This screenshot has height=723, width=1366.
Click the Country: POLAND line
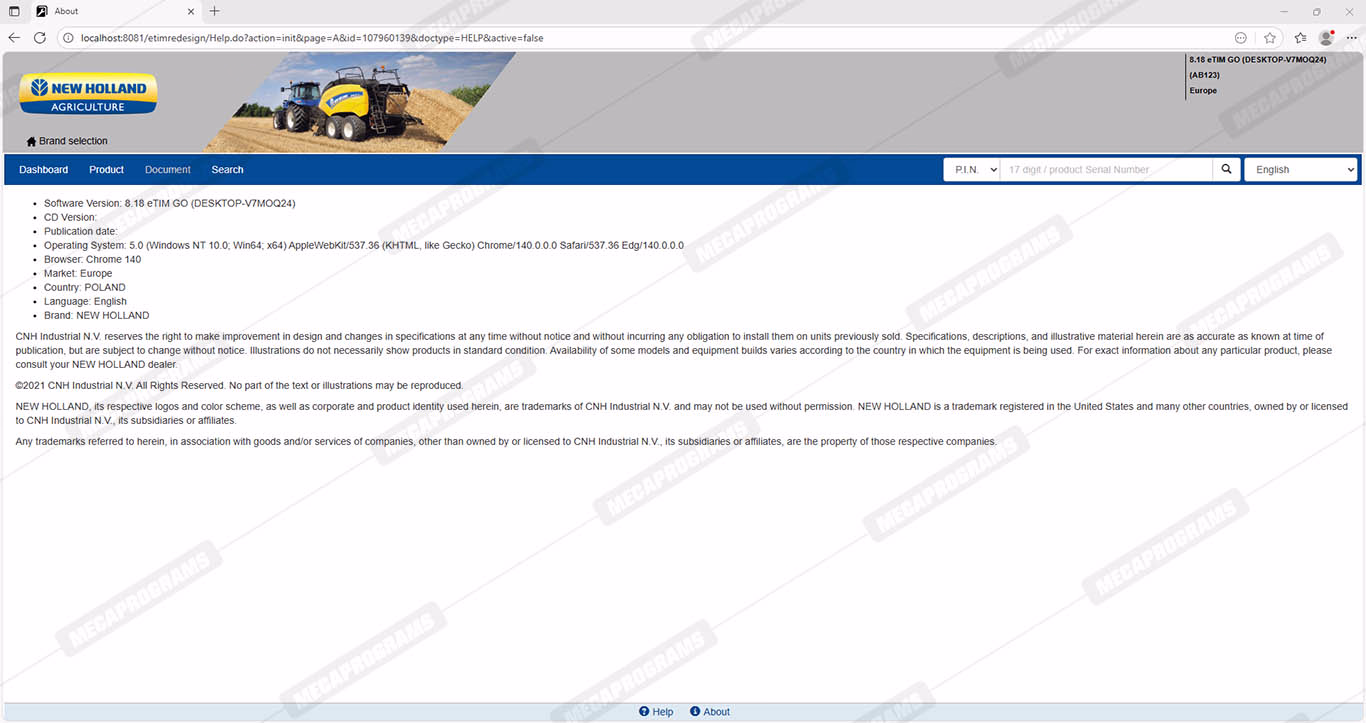click(85, 287)
